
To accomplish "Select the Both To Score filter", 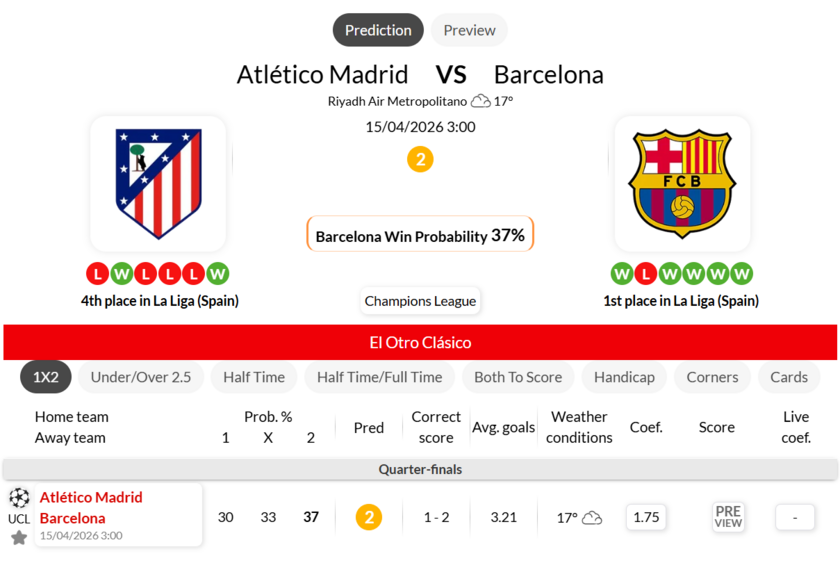I will coord(518,377).
